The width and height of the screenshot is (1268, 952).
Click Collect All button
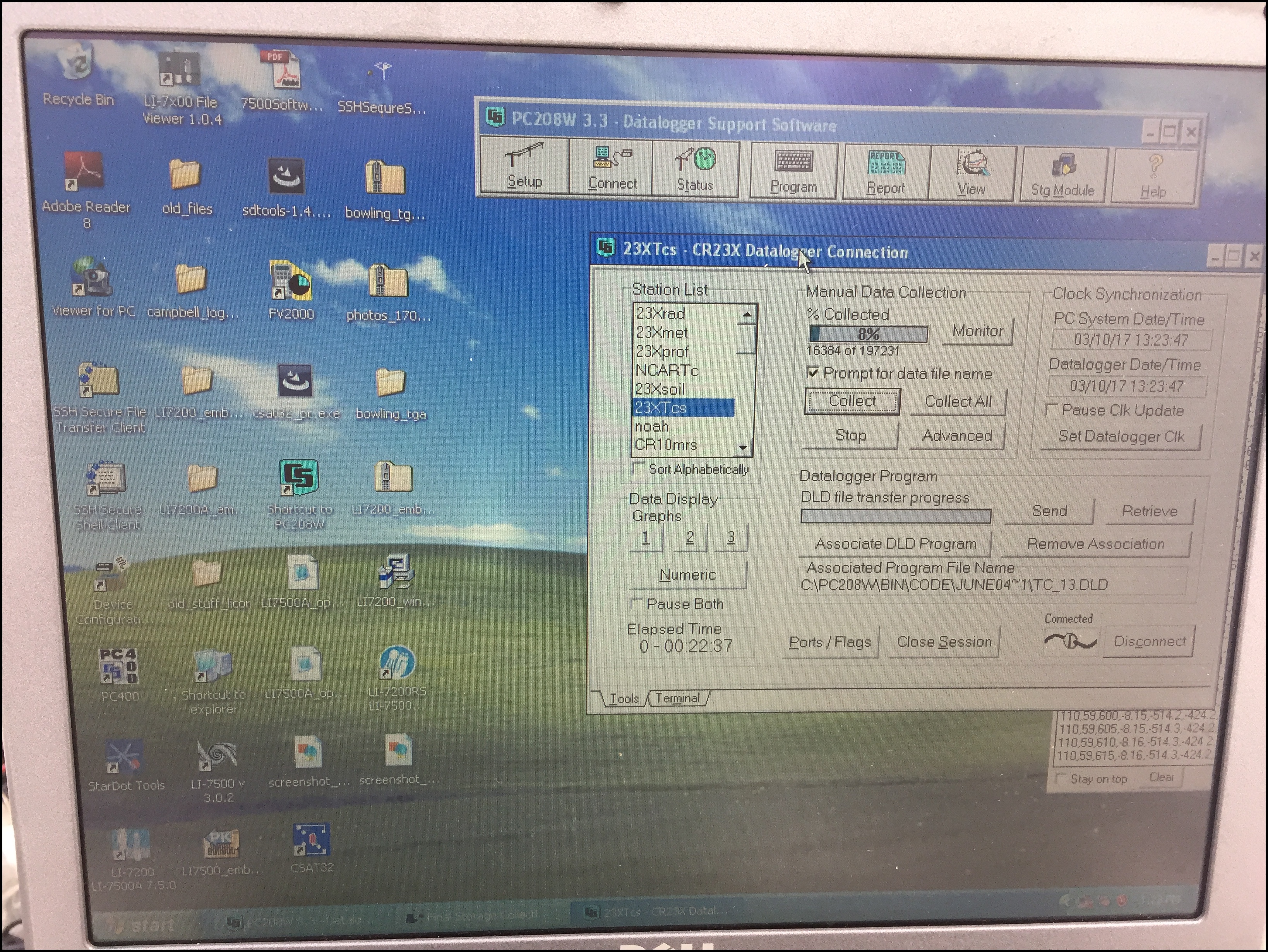958,401
